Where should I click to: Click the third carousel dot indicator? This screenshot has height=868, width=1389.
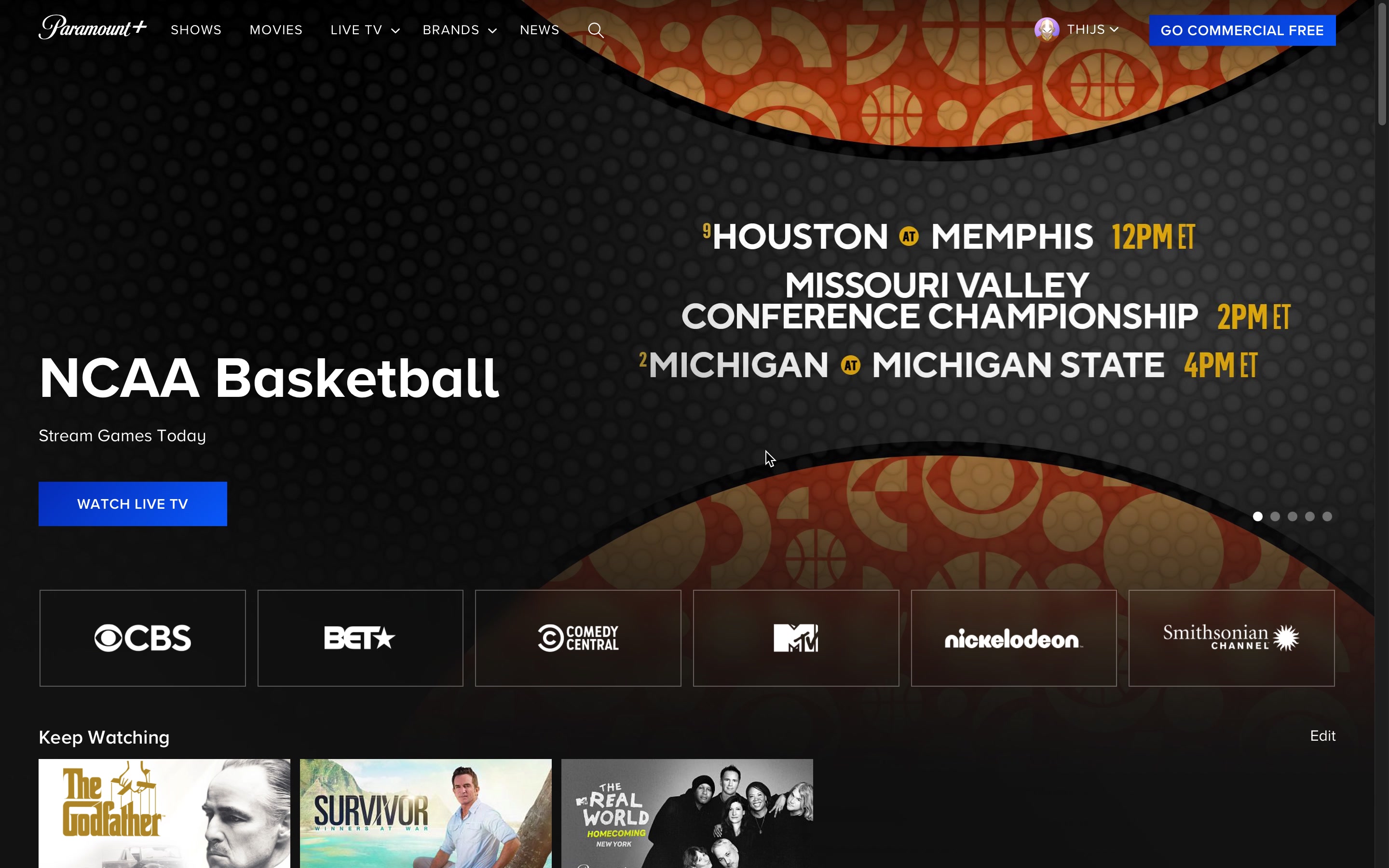tap(1293, 516)
